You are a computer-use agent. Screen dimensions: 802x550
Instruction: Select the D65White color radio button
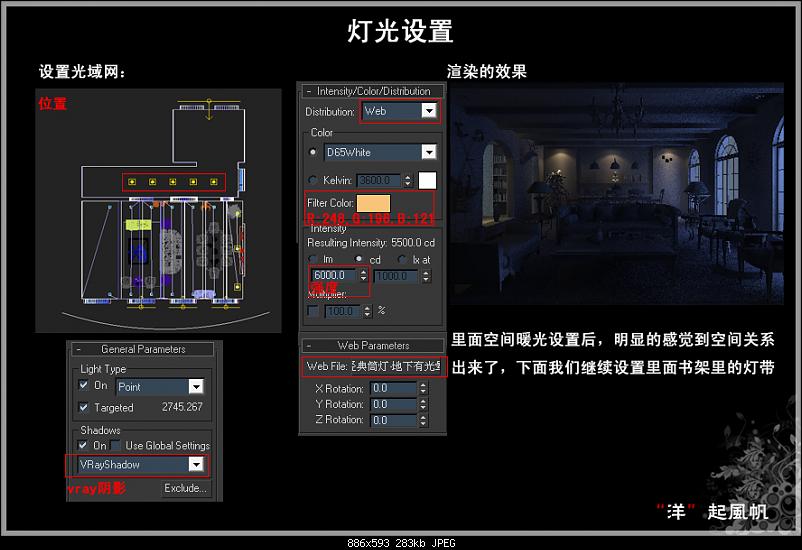(x=313, y=152)
